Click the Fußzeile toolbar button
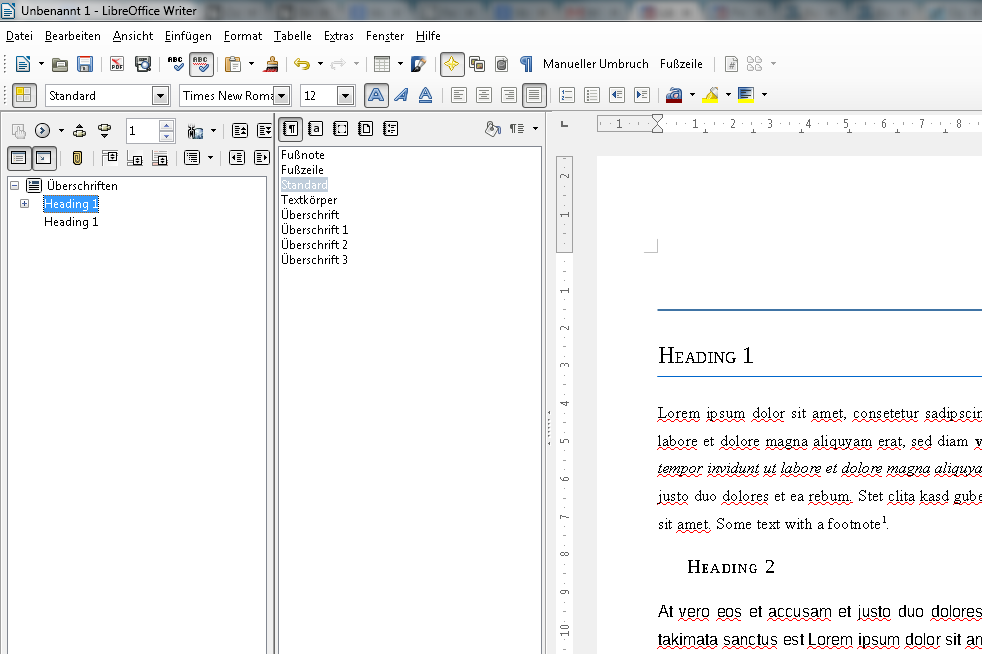Image resolution: width=982 pixels, height=654 pixels. coord(681,64)
